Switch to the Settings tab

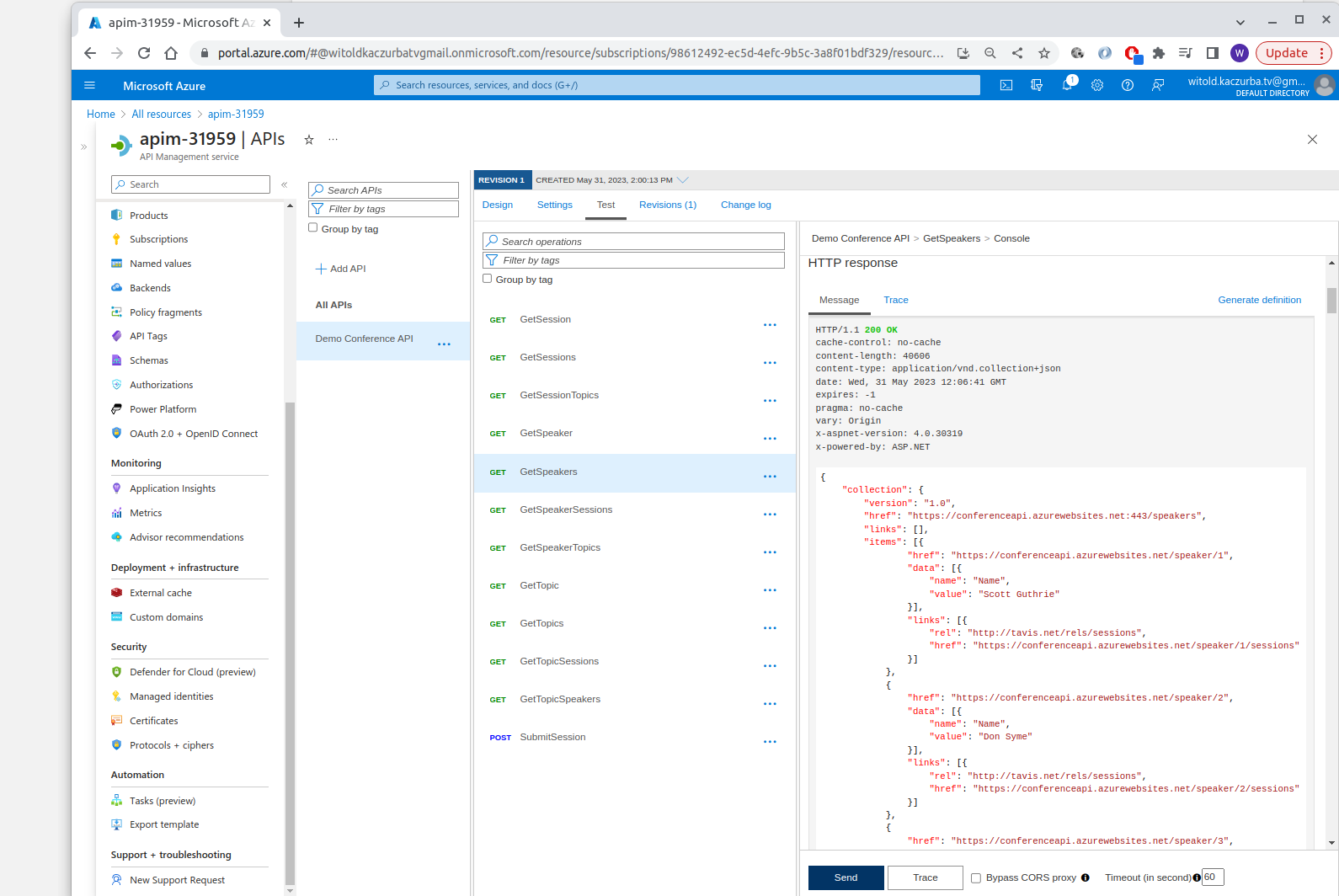(555, 205)
